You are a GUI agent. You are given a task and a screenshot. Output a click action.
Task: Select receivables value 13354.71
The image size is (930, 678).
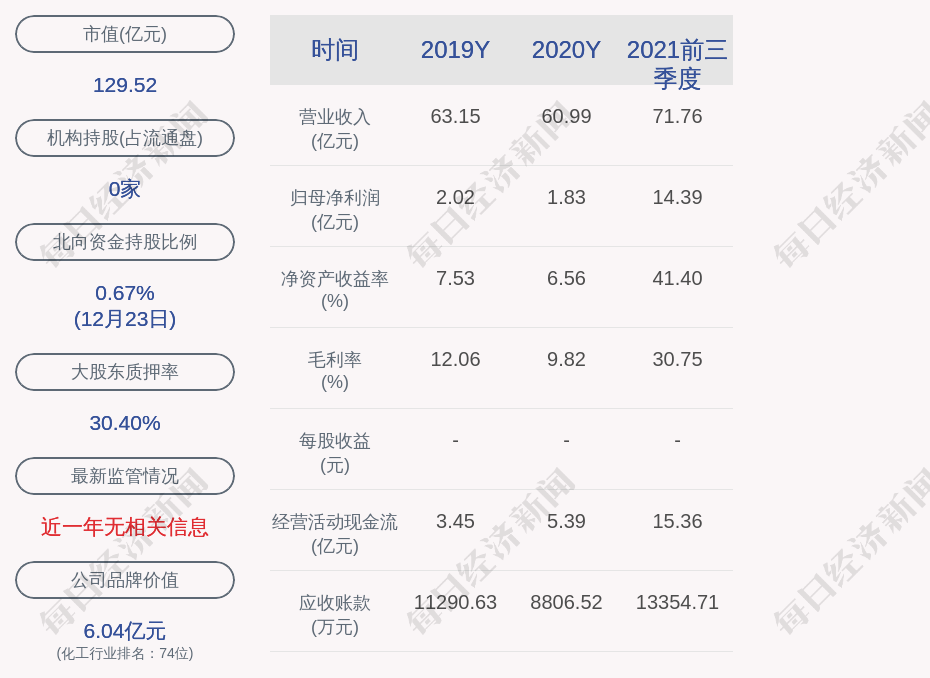[x=677, y=602]
